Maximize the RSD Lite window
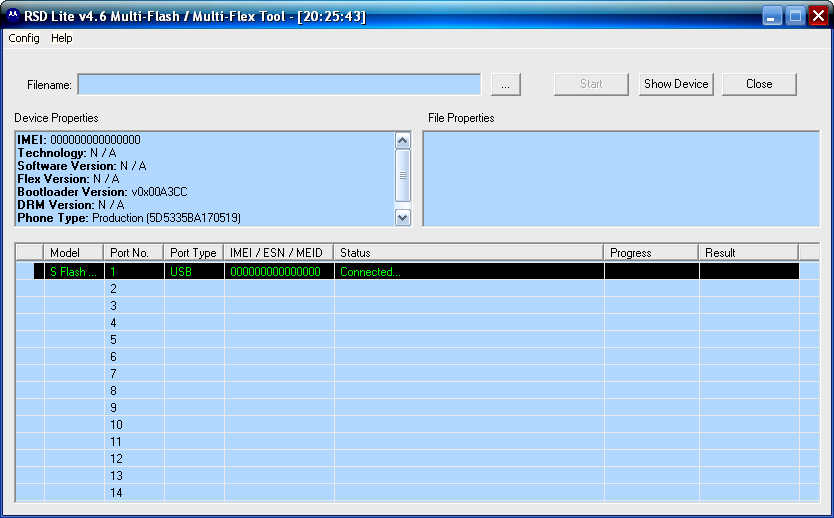834x518 pixels. [795, 16]
